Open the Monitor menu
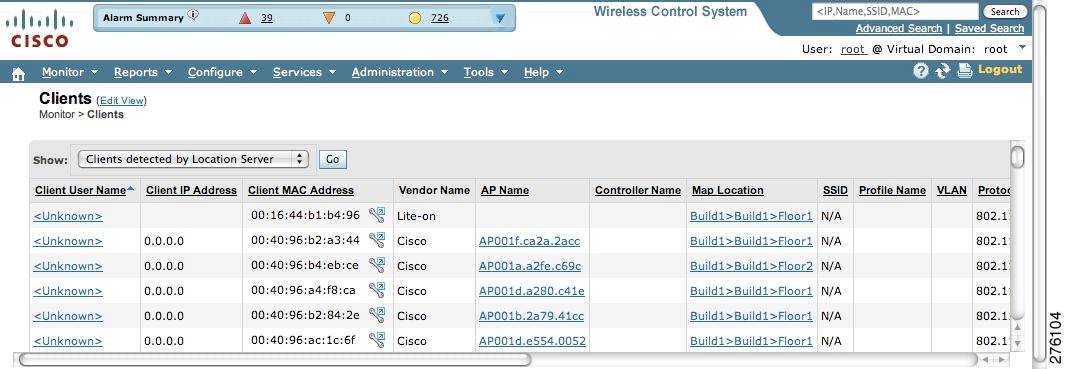This screenshot has width=1065, height=369. 70,72
